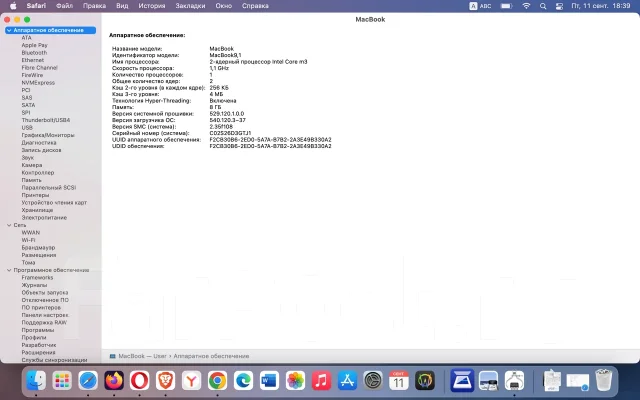Select Wi-Fi in the sidebar

[x=28, y=240]
